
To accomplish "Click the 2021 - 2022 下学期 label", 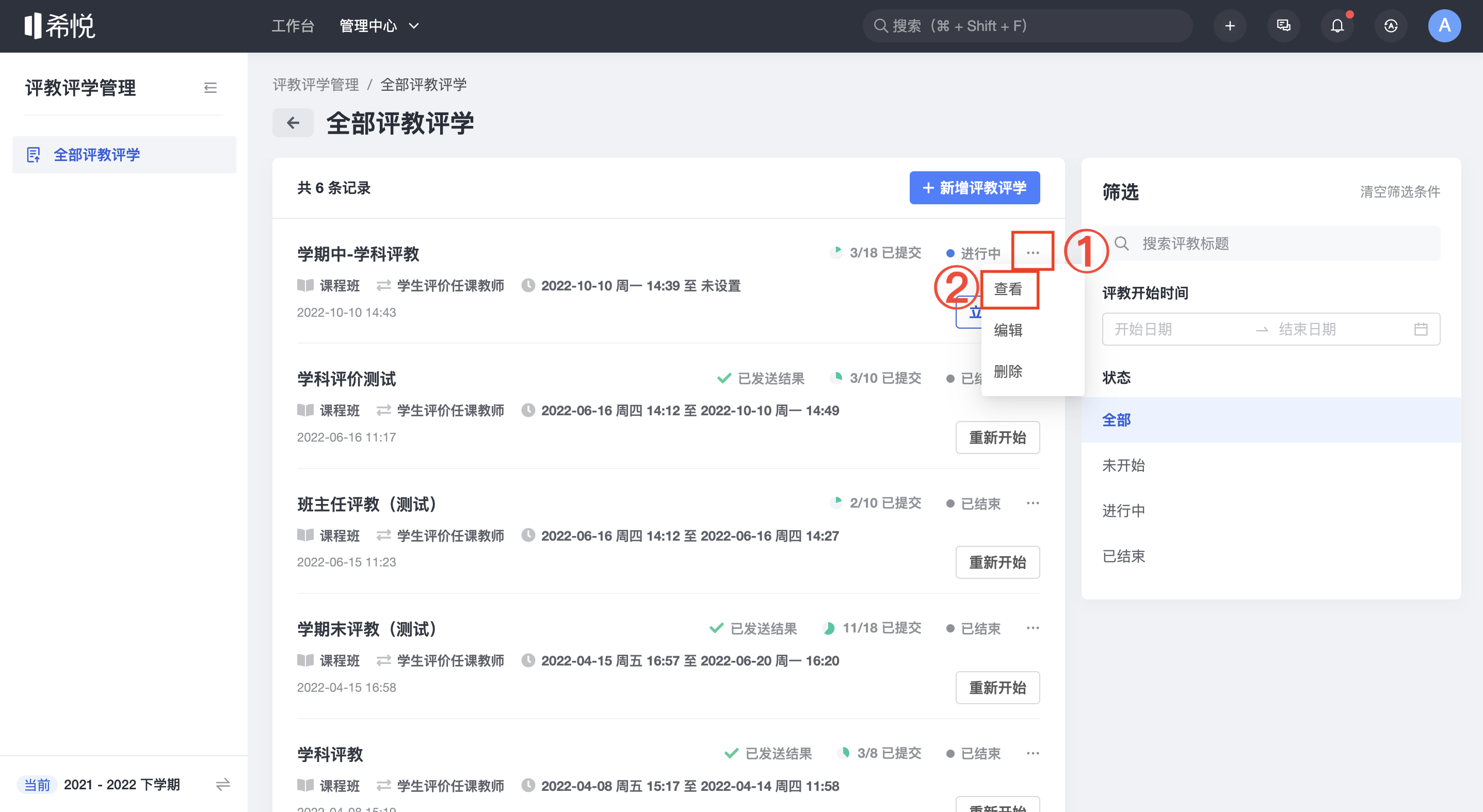I will point(122,784).
